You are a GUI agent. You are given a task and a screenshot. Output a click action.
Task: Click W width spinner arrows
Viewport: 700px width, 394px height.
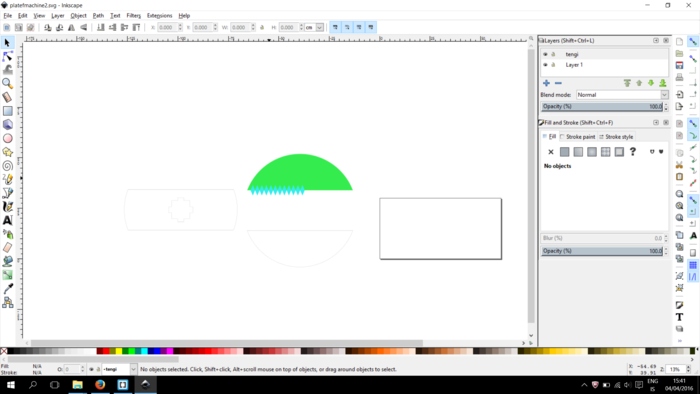tap(253, 27)
